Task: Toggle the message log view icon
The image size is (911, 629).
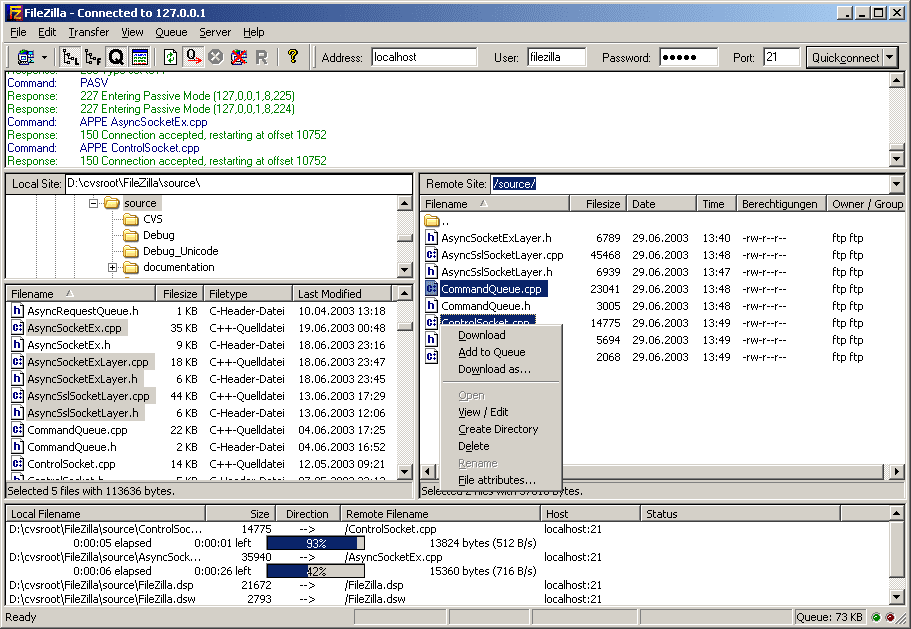Action: [139, 57]
